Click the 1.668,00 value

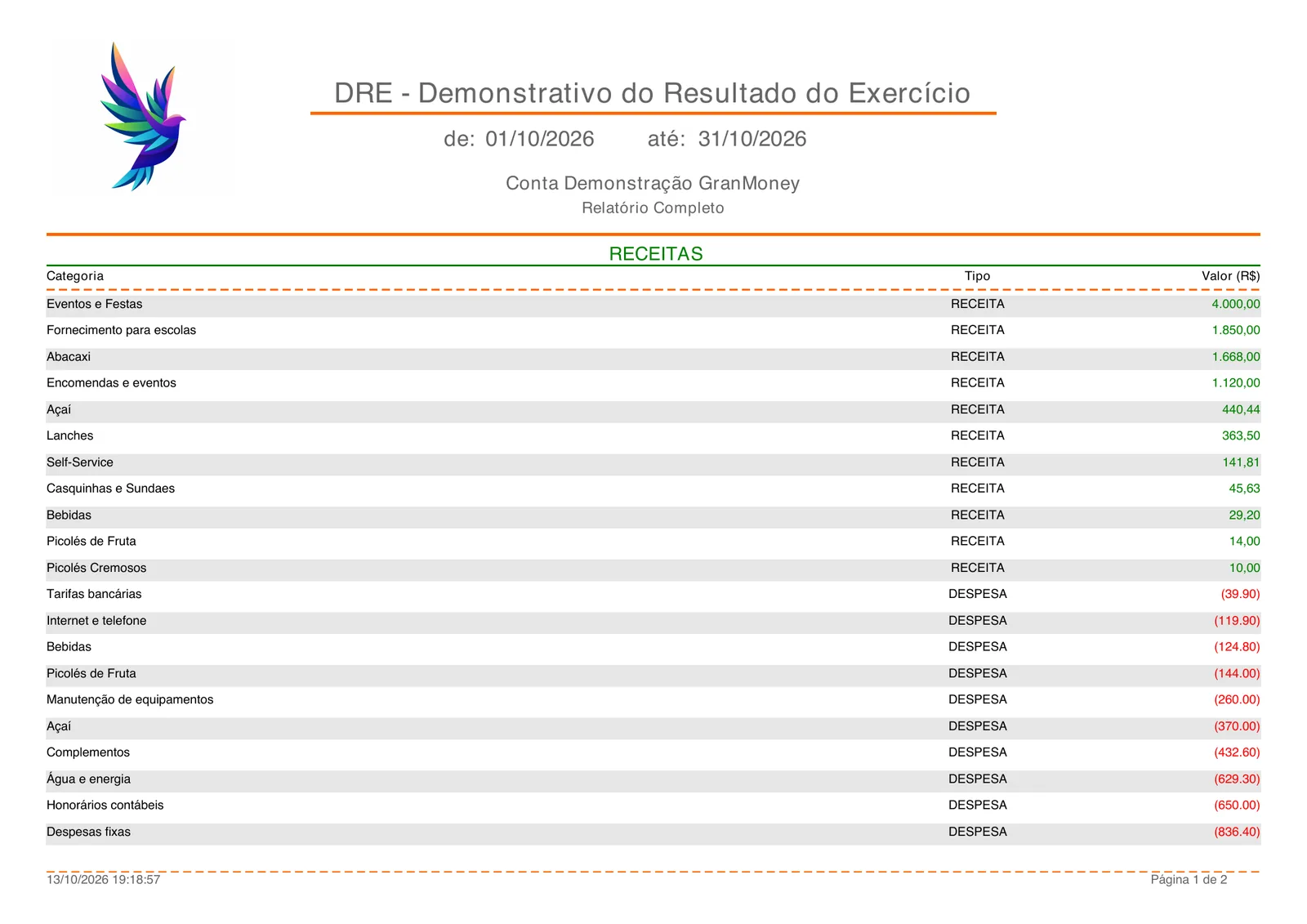pos(1235,357)
